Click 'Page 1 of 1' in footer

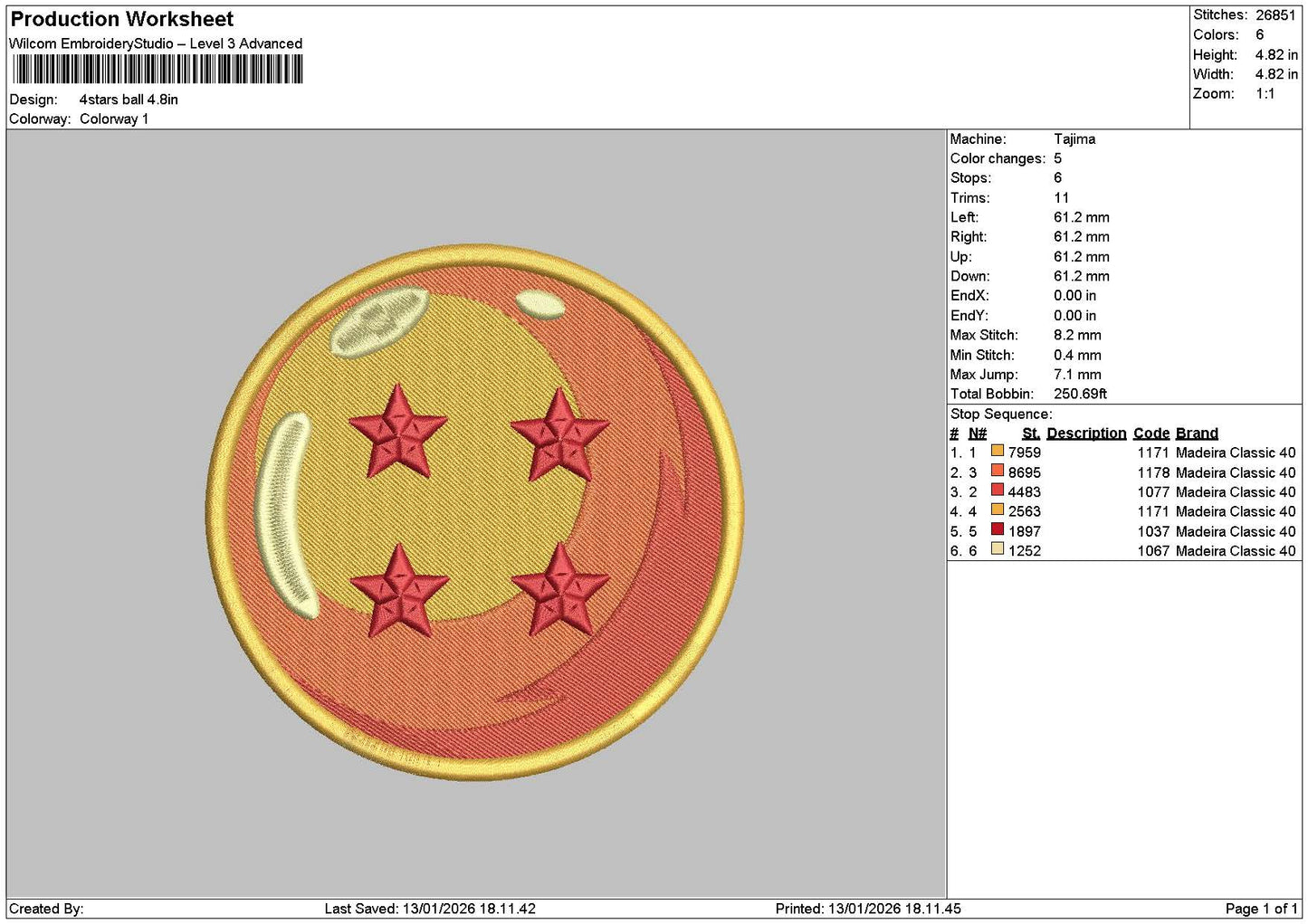click(1261, 909)
